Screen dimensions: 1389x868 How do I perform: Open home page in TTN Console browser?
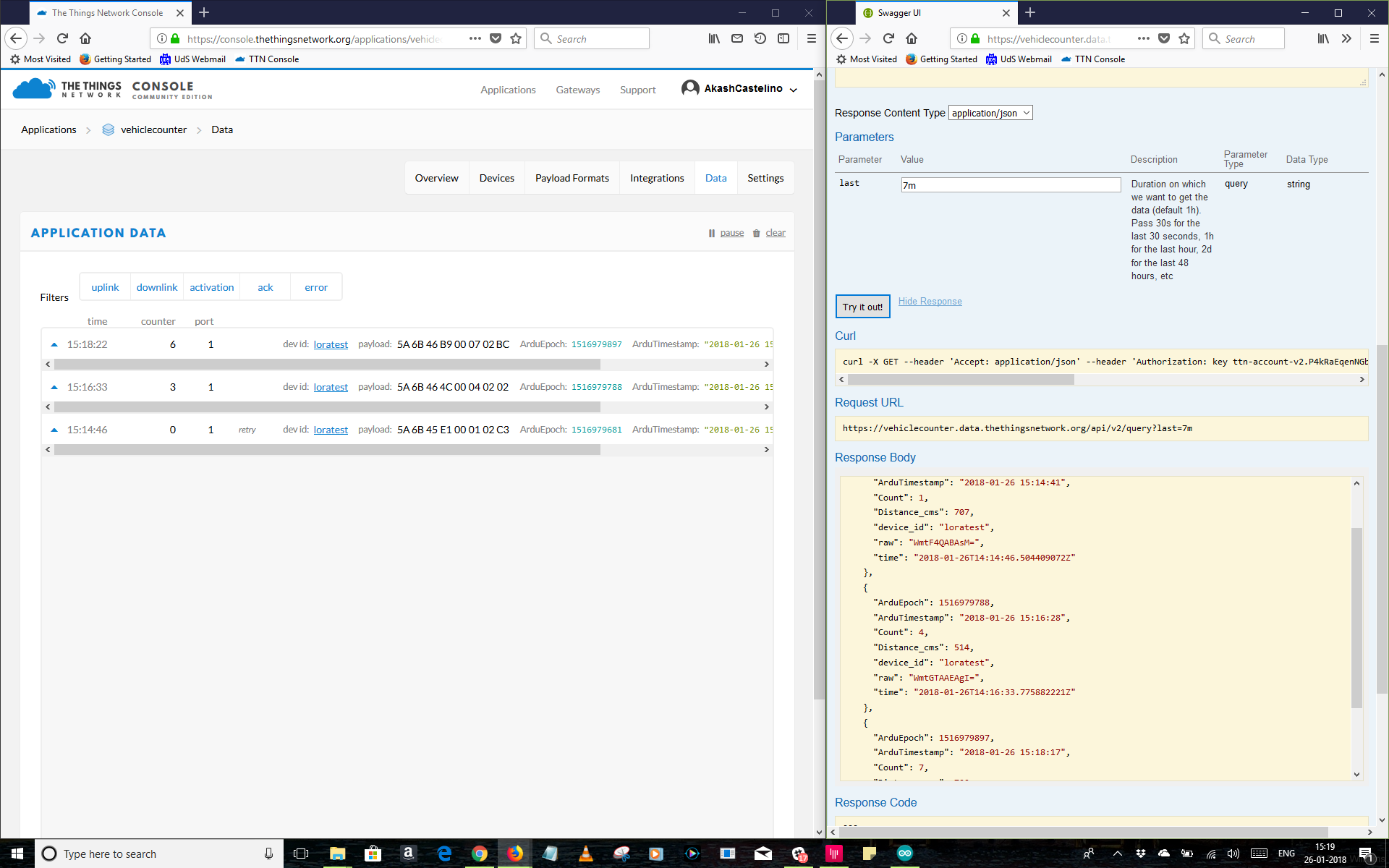click(85, 38)
